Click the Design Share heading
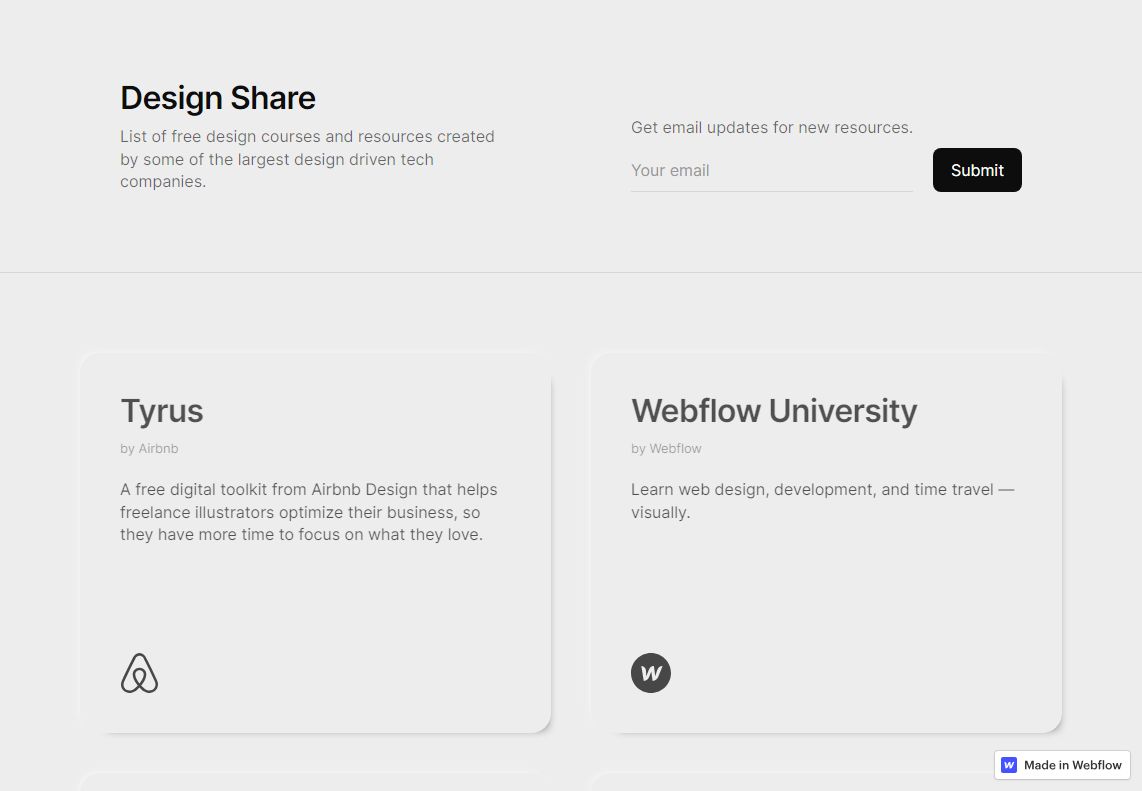Viewport: 1142px width, 791px height. (218, 98)
